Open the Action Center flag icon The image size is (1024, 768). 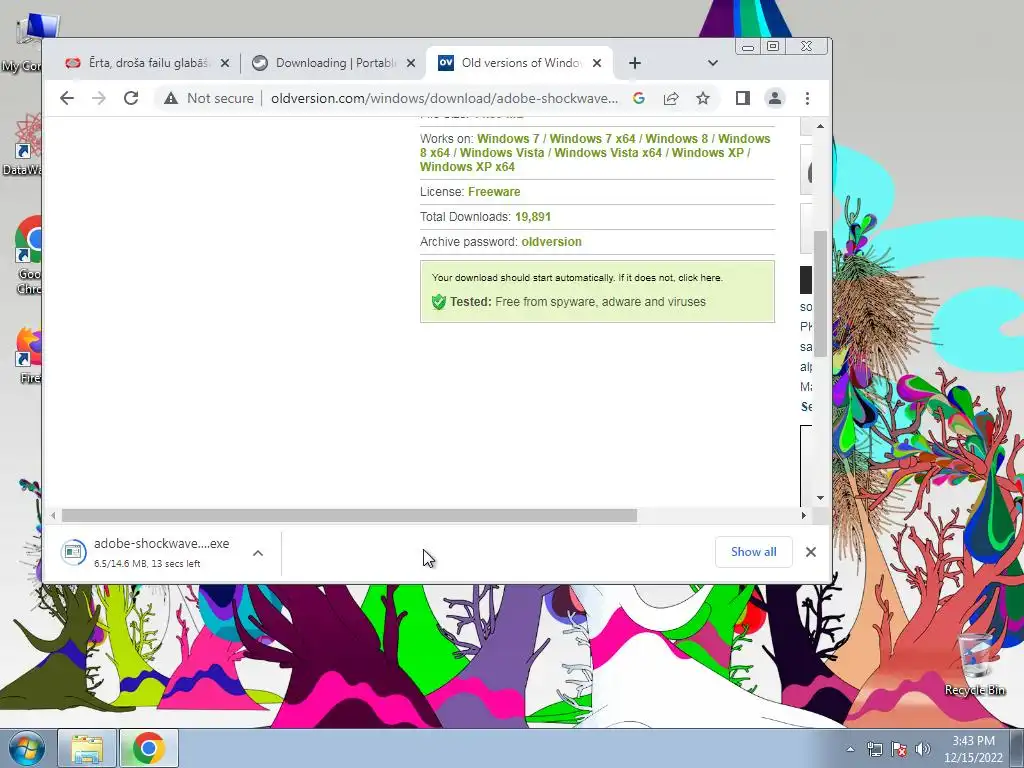click(899, 749)
